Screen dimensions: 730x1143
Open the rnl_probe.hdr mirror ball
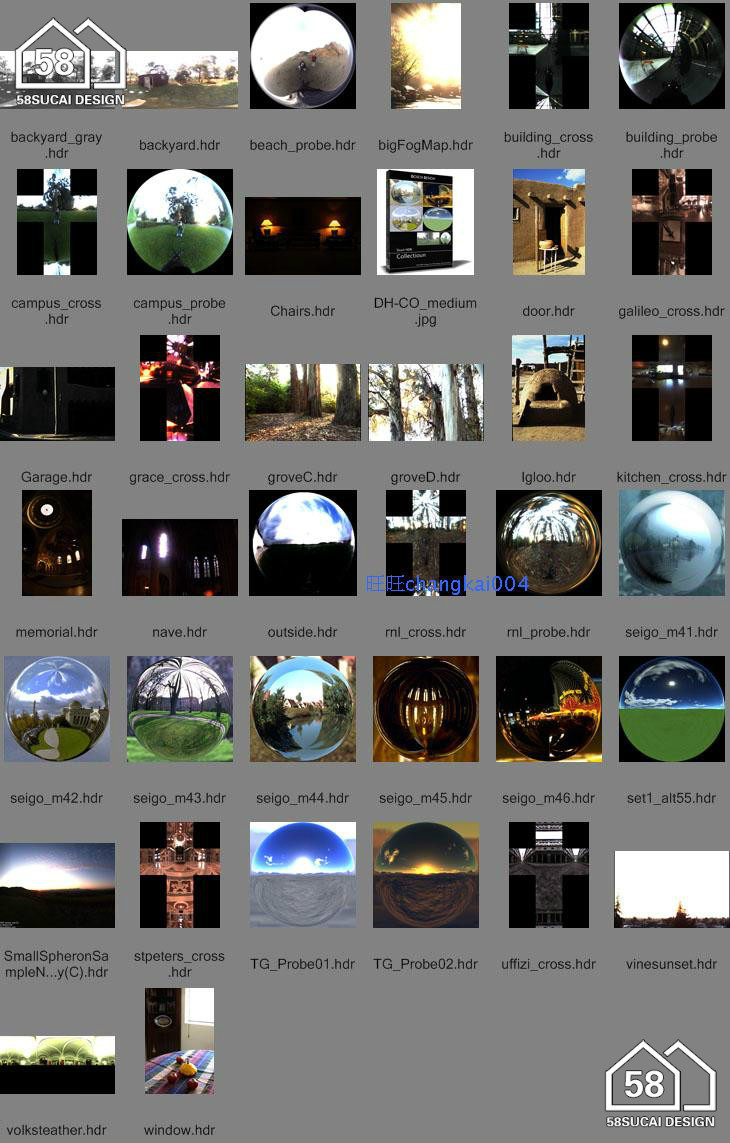(548, 543)
